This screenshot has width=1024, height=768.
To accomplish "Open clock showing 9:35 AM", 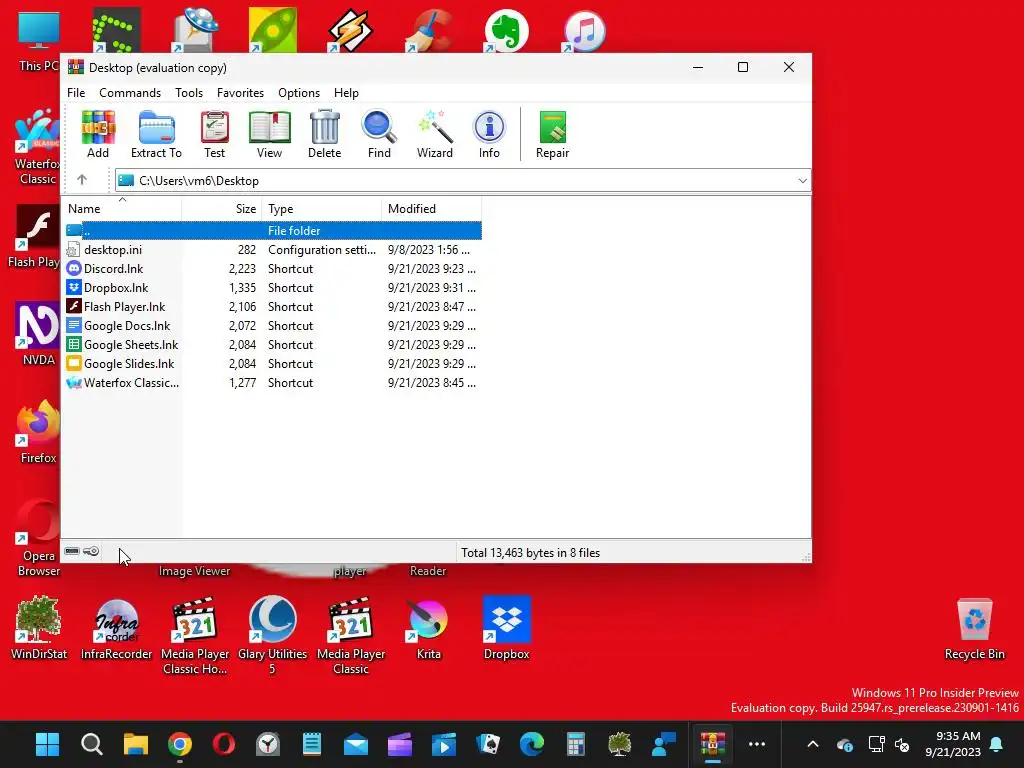I will pyautogui.click(x=953, y=744).
